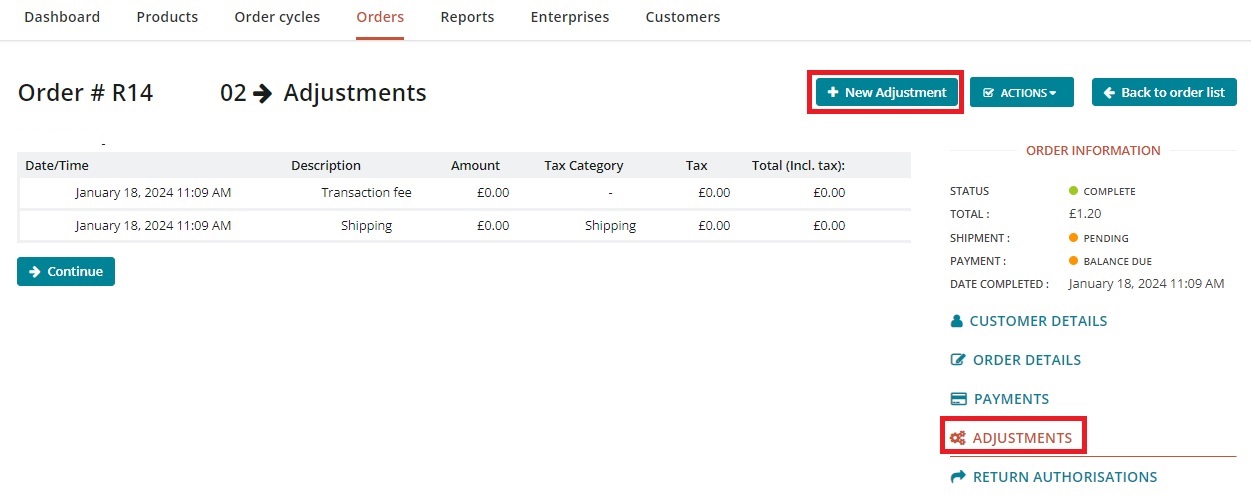This screenshot has width=1251, height=500.
Task: Select the Shipping adjustment row
Action: click(366, 225)
